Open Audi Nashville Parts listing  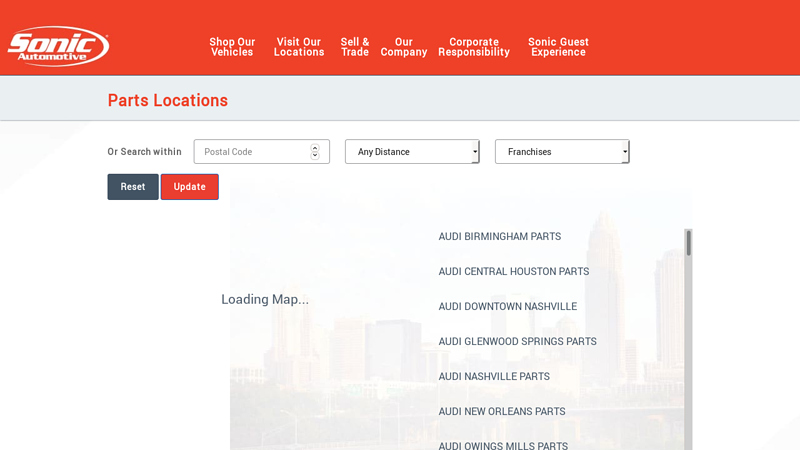(494, 377)
